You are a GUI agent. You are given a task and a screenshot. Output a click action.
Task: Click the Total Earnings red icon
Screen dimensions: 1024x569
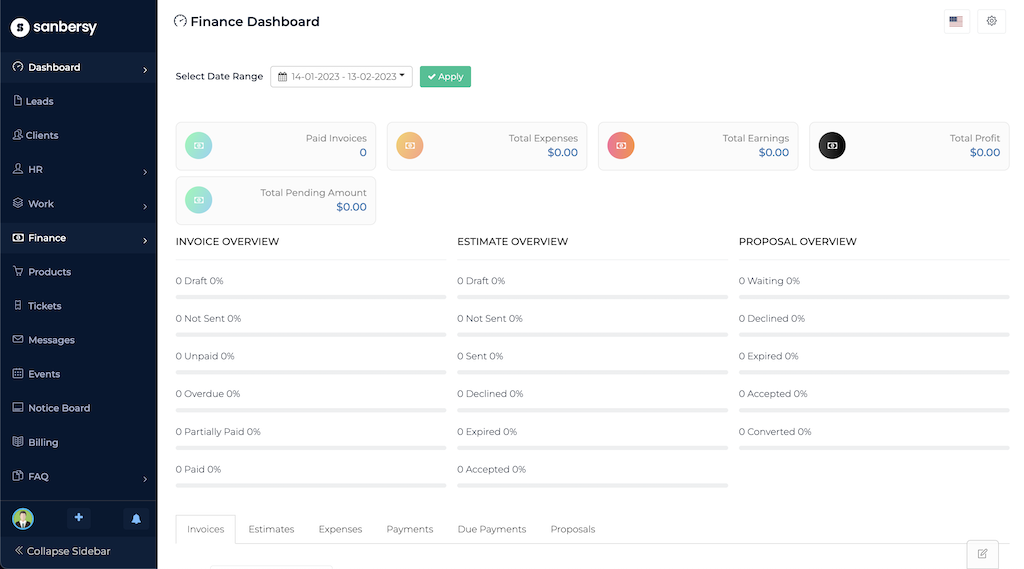[621, 146]
